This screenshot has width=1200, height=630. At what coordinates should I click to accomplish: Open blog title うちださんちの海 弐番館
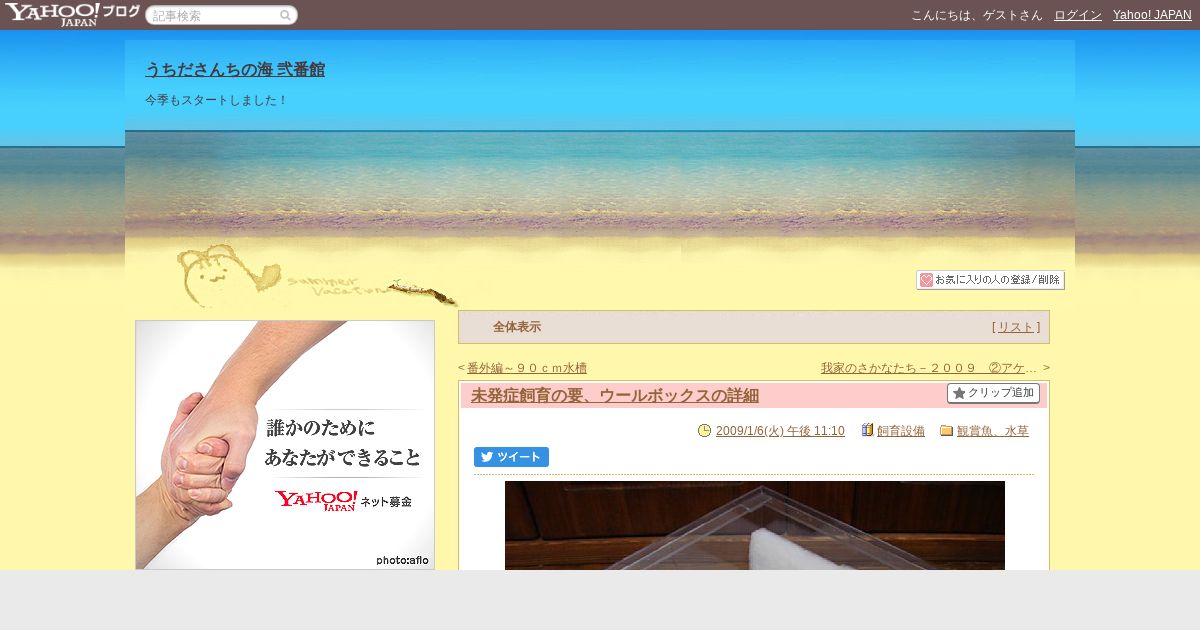click(235, 70)
